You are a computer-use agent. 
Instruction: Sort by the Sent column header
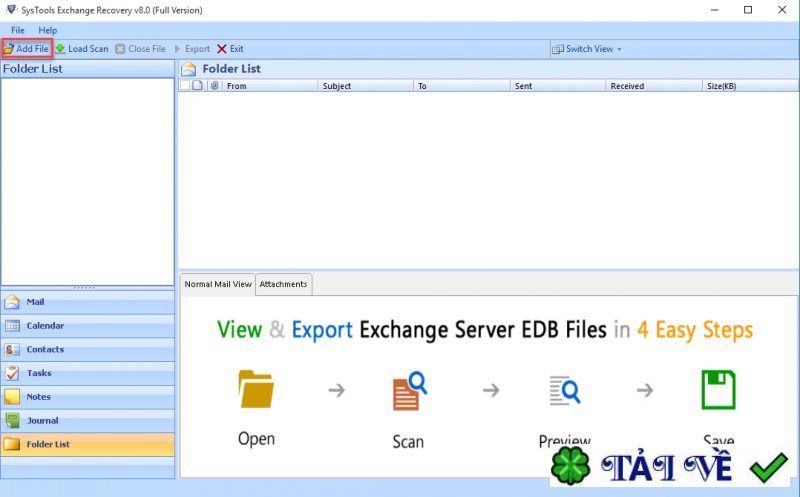[558, 86]
